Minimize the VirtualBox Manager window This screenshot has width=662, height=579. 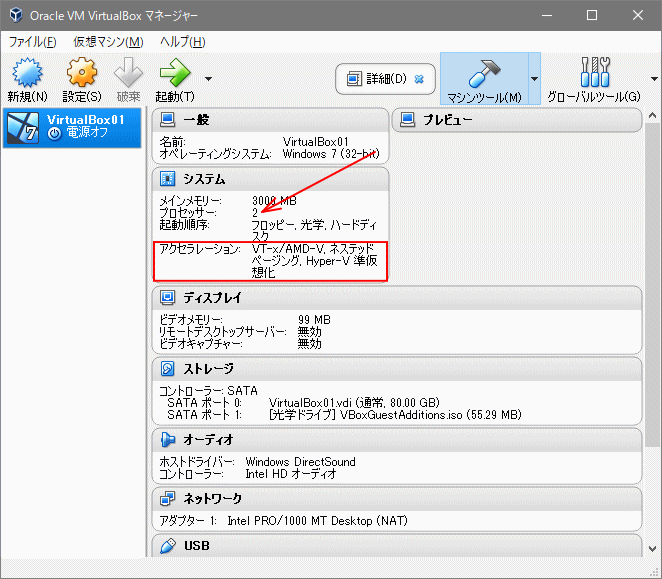547,16
